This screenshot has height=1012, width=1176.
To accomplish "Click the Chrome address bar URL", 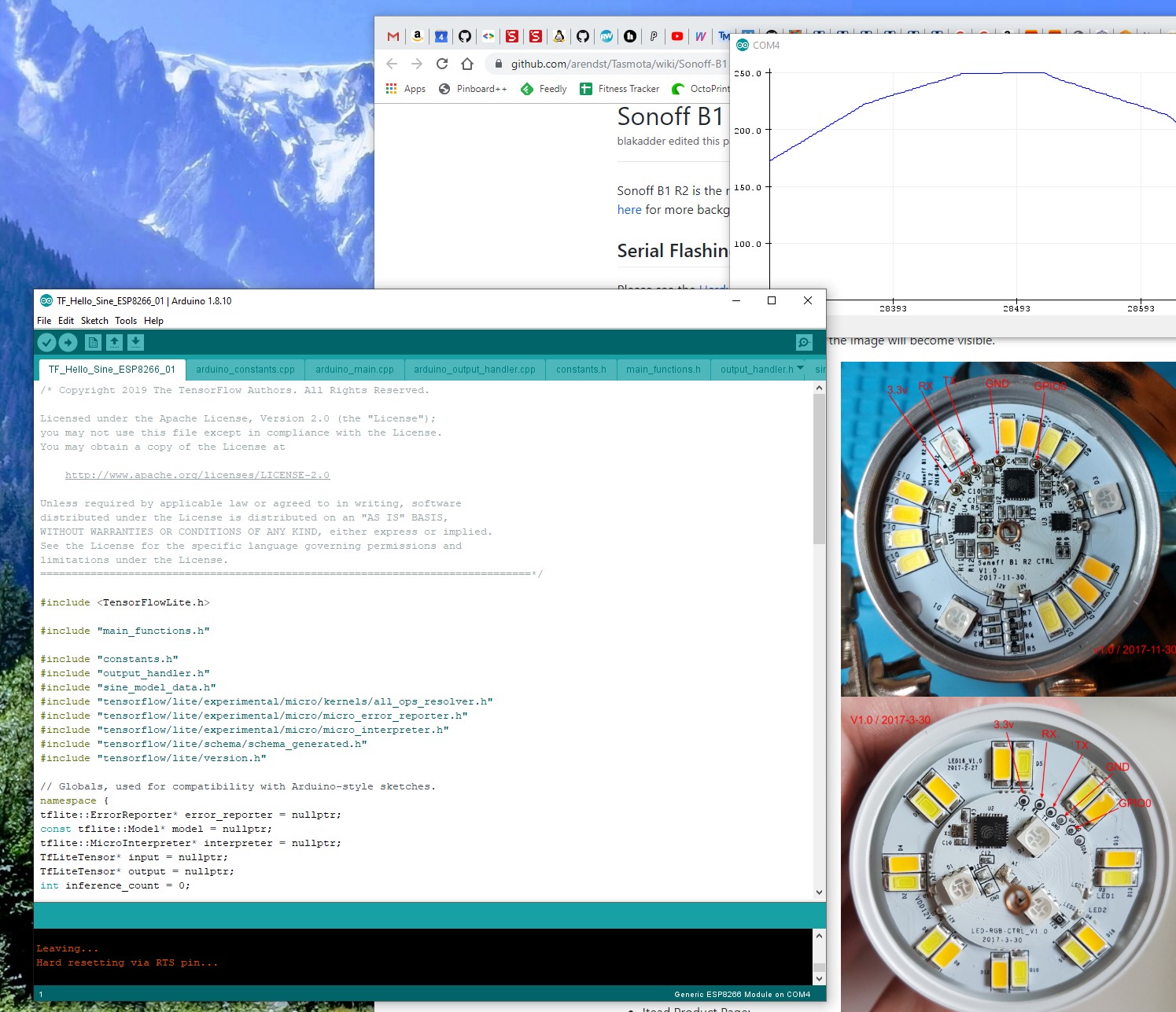I will [619, 64].
